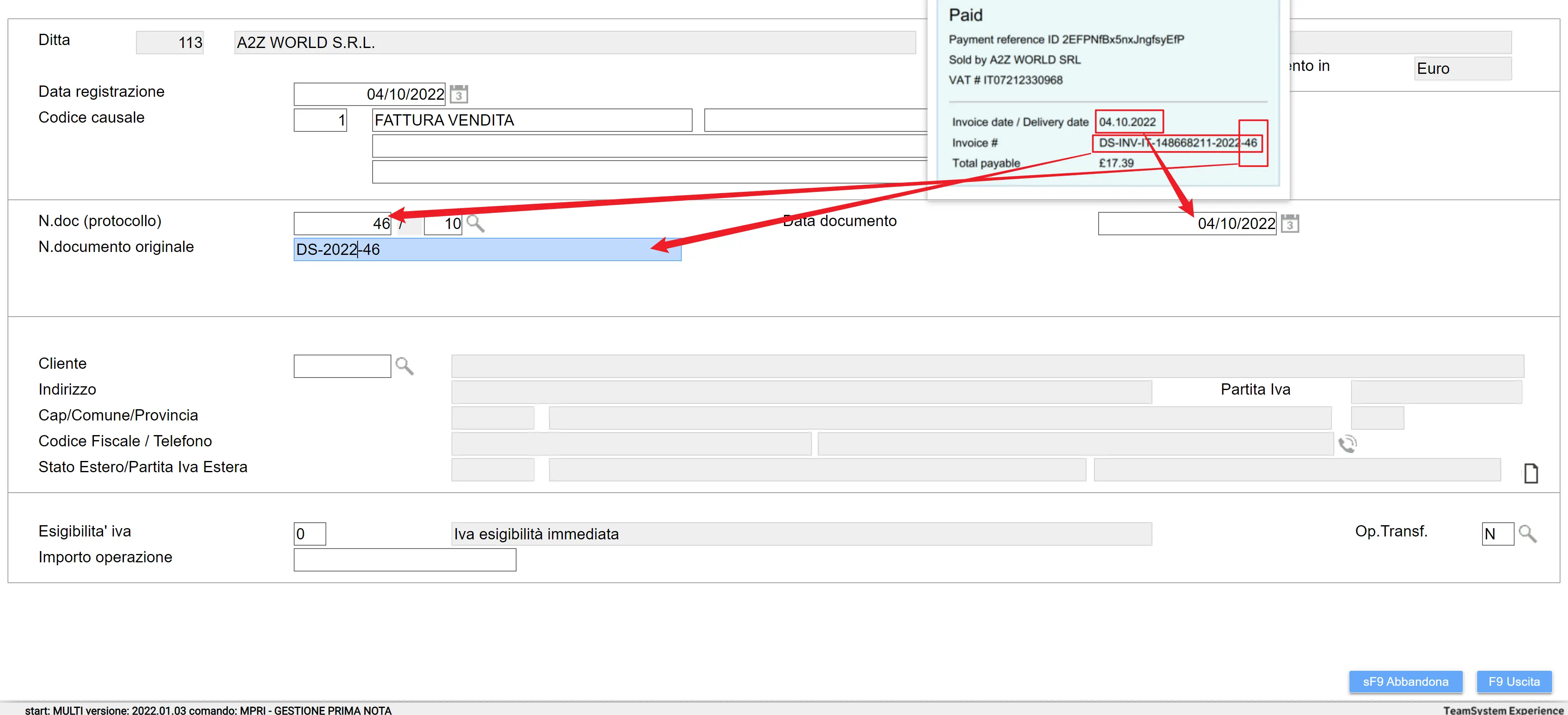The width and height of the screenshot is (1568, 715).
Task: Click the Data documento date field
Action: click(x=1186, y=223)
